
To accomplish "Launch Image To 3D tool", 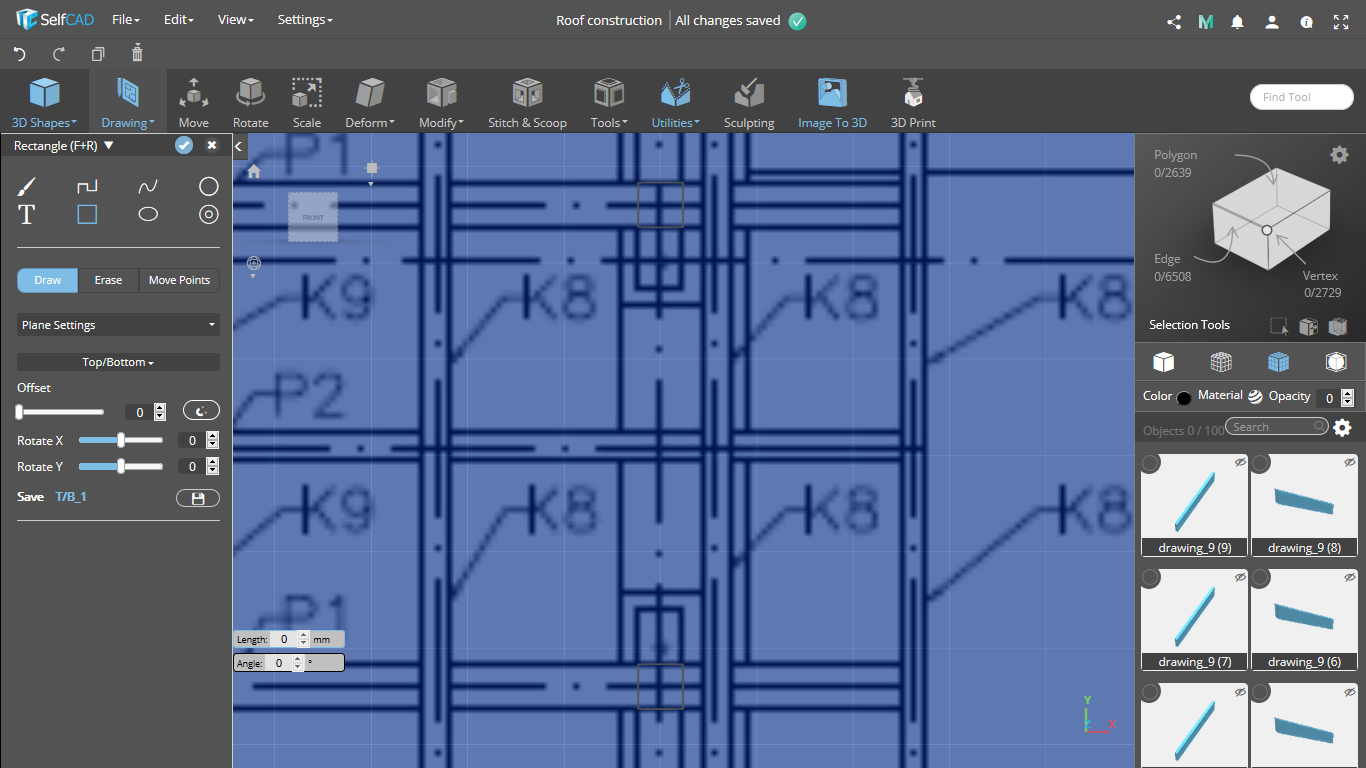I will [832, 103].
